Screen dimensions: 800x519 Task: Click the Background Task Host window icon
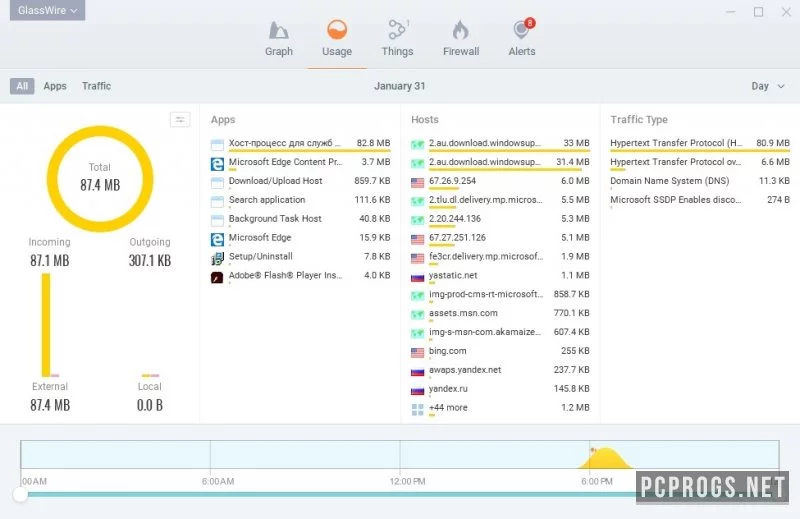point(217,220)
